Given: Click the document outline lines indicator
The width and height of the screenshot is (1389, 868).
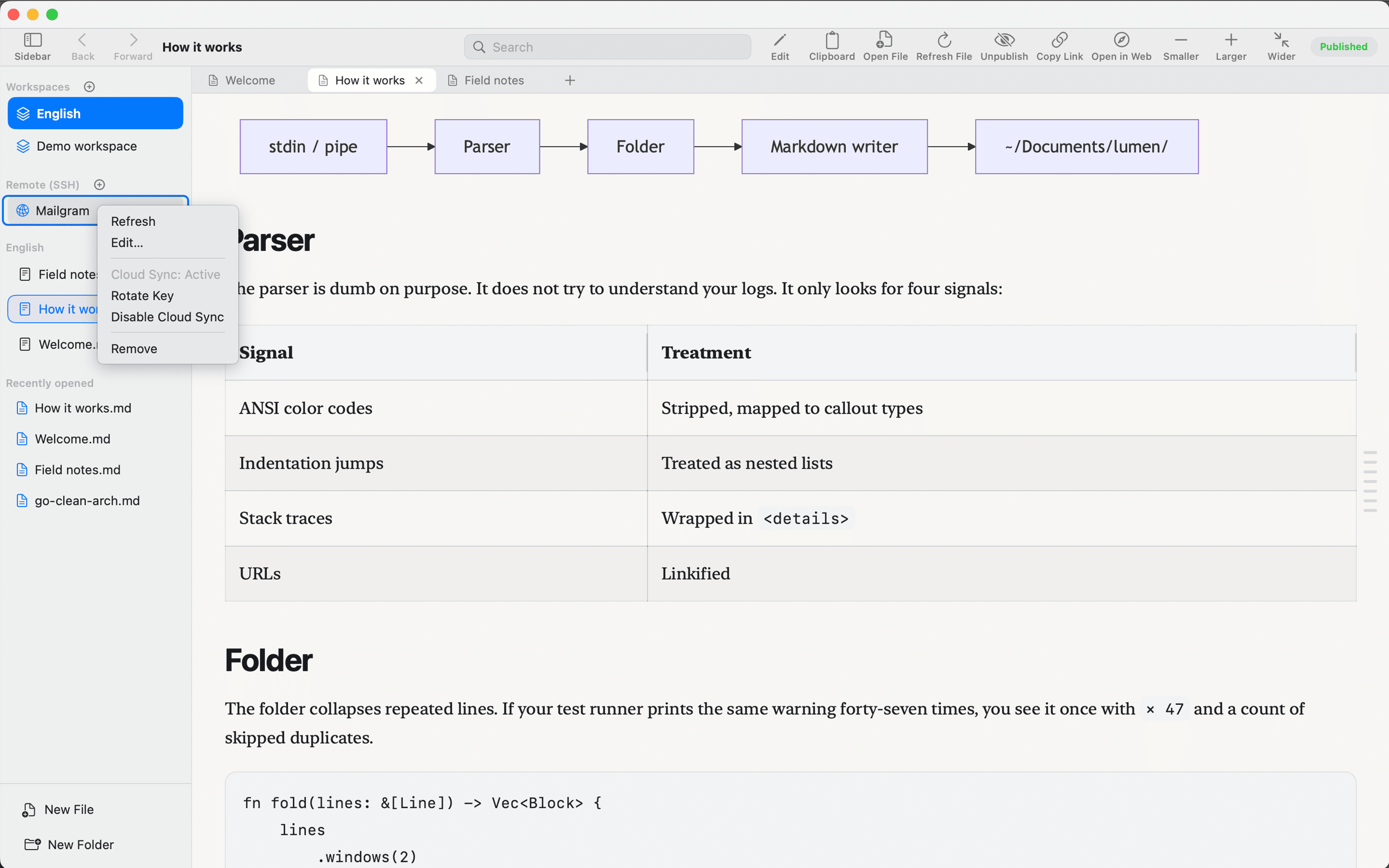Looking at the screenshot, I should [1370, 482].
